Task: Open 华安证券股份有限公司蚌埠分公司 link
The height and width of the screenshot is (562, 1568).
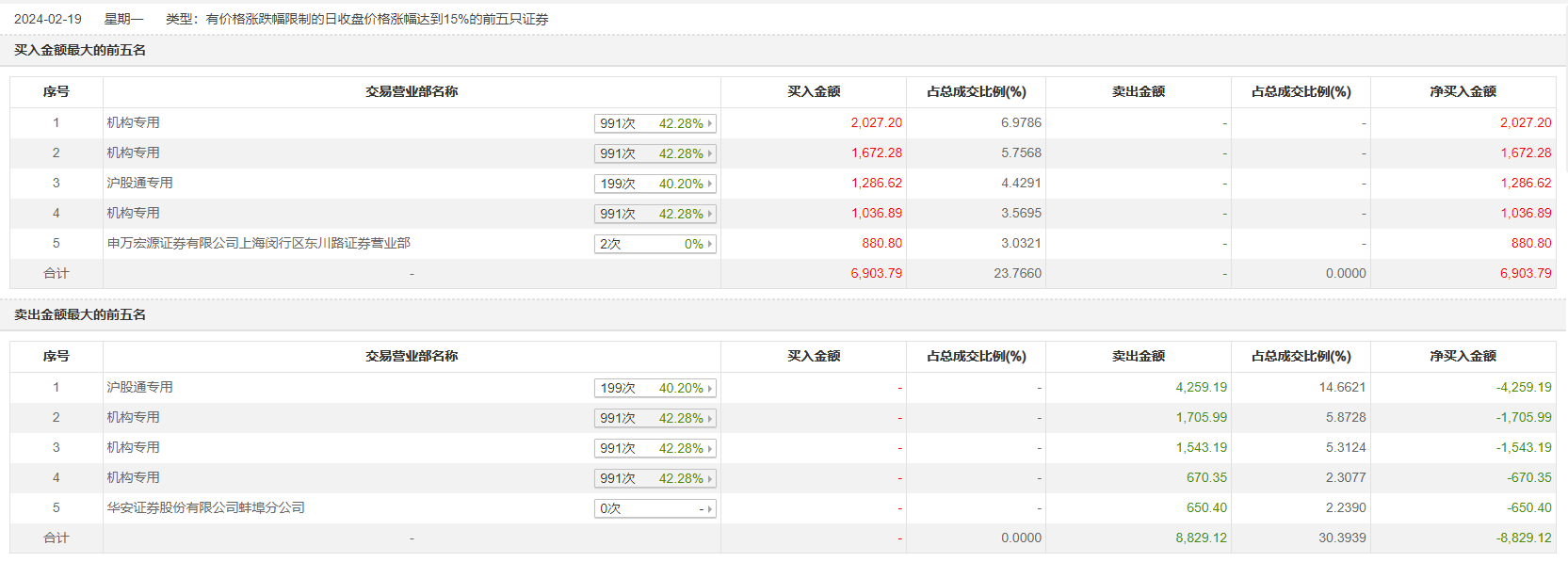Action: [205, 507]
